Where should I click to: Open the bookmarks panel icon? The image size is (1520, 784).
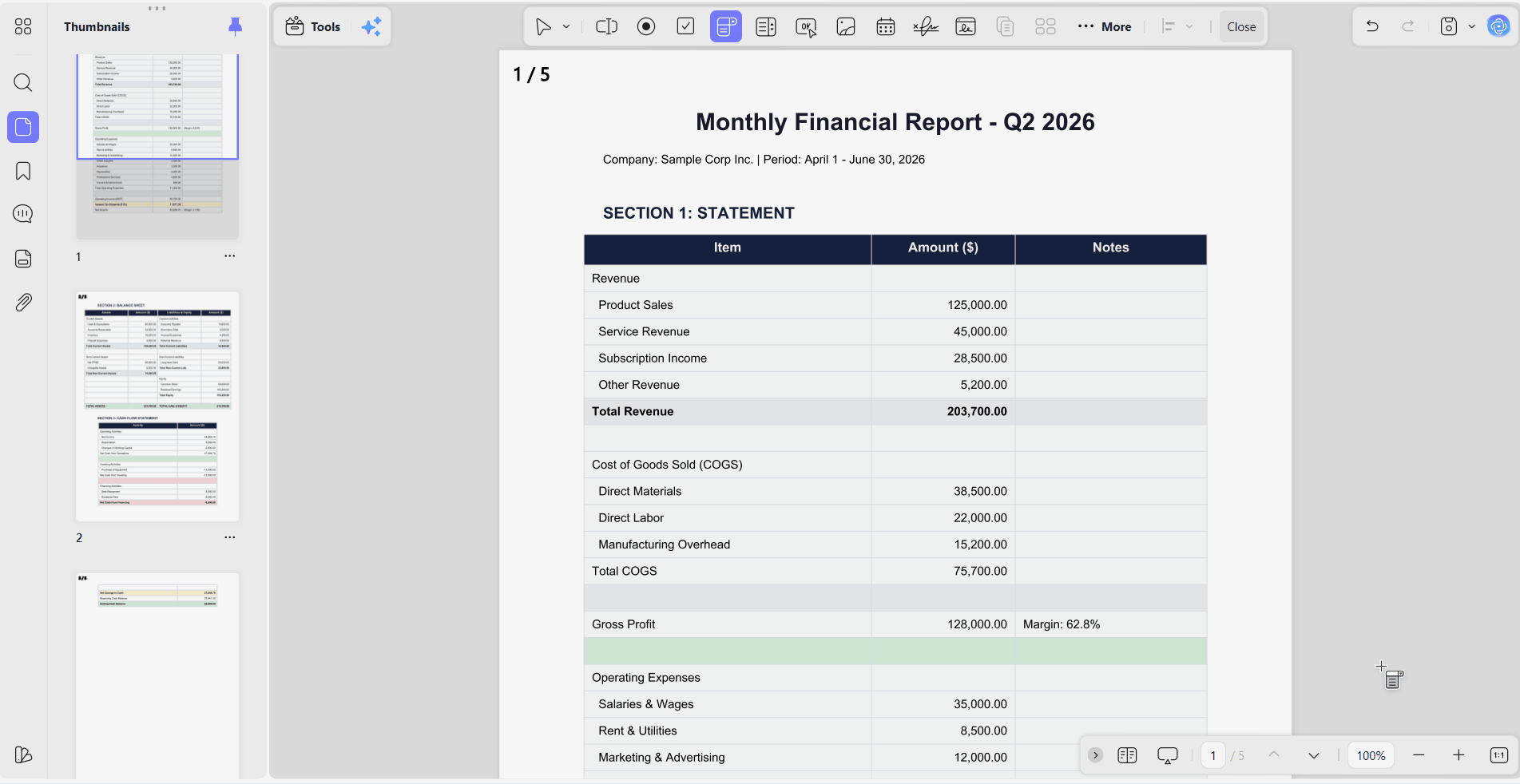pyautogui.click(x=23, y=171)
